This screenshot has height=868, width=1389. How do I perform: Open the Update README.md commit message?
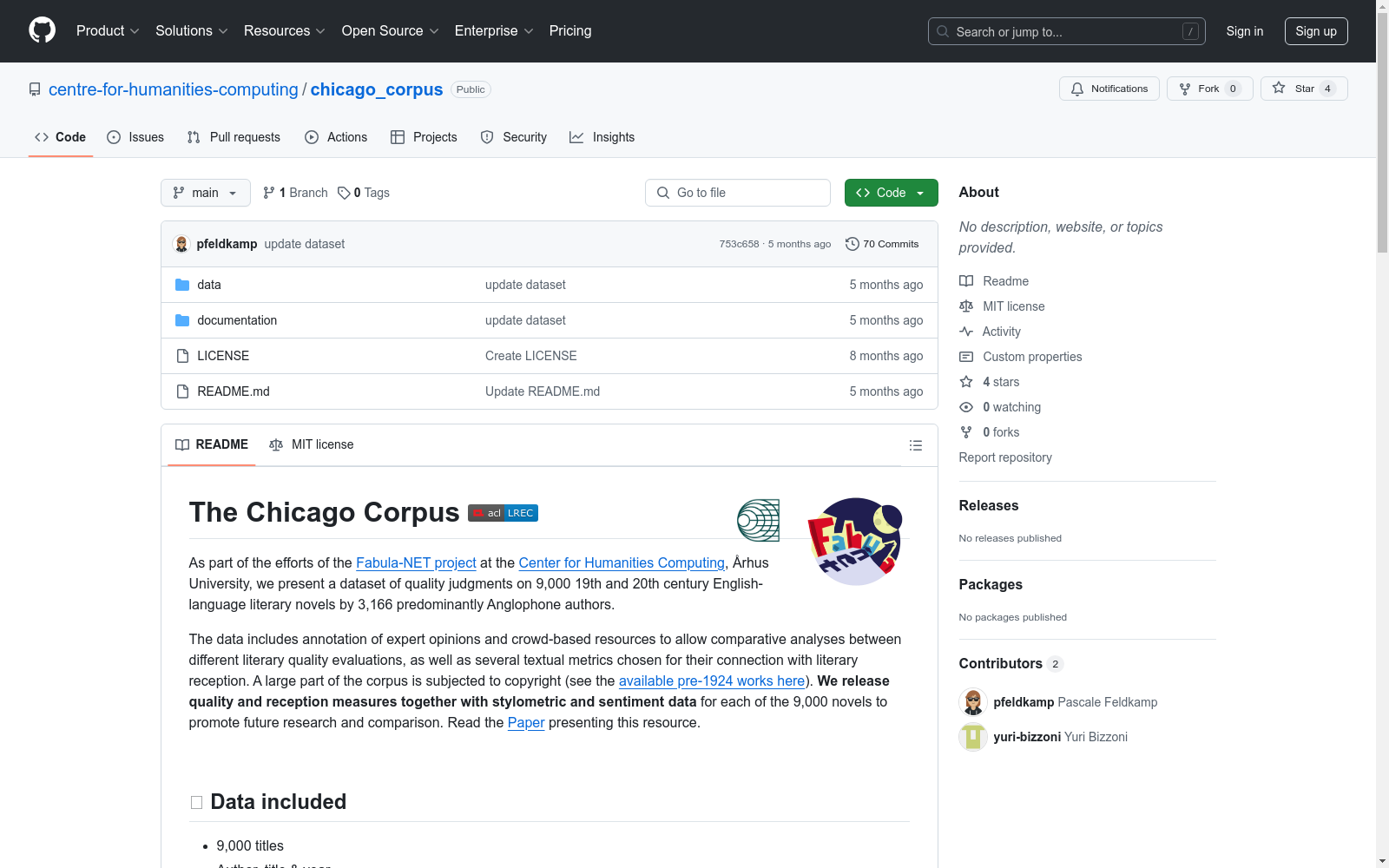(x=543, y=391)
